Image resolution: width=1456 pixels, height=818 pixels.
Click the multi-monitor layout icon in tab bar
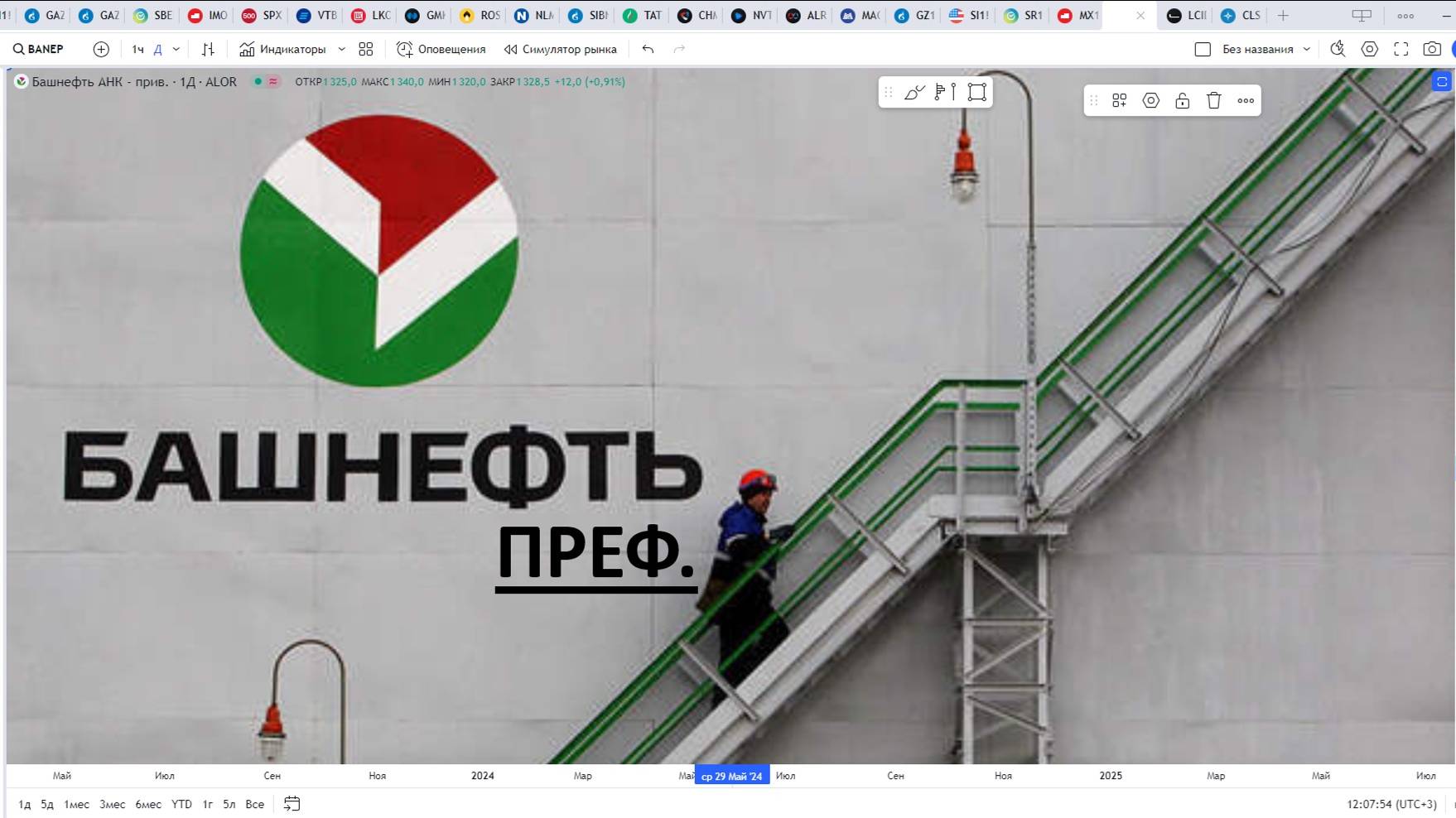tap(1362, 15)
